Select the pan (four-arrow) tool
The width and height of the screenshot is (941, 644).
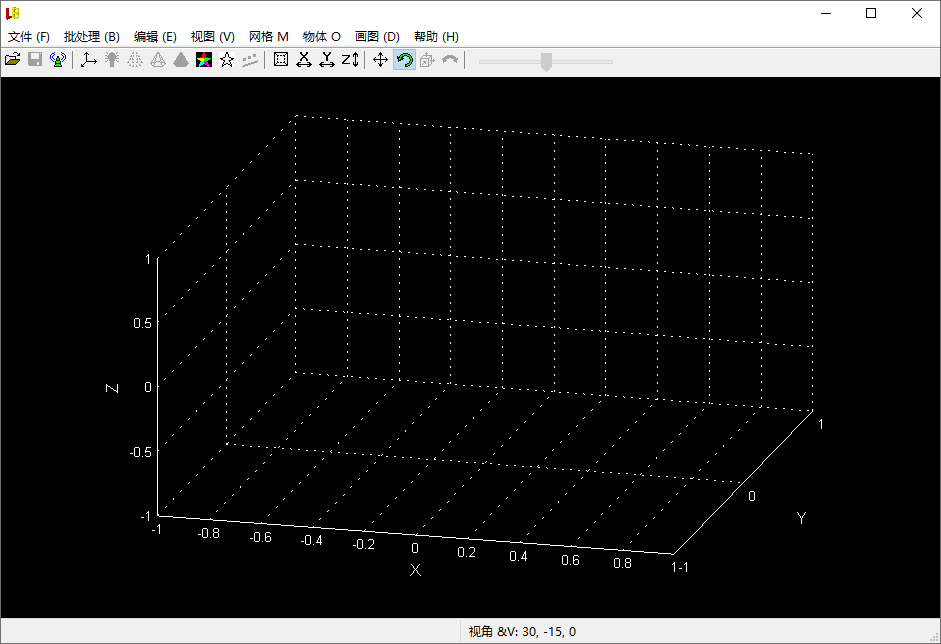(x=379, y=59)
